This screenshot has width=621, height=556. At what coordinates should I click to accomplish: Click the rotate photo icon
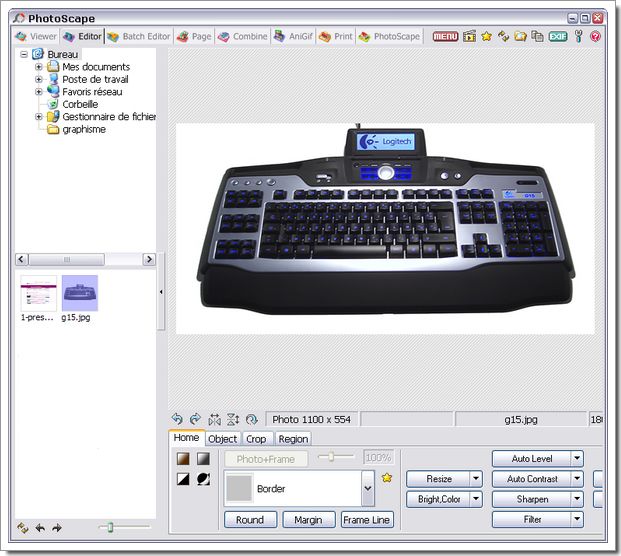pyautogui.click(x=251, y=419)
